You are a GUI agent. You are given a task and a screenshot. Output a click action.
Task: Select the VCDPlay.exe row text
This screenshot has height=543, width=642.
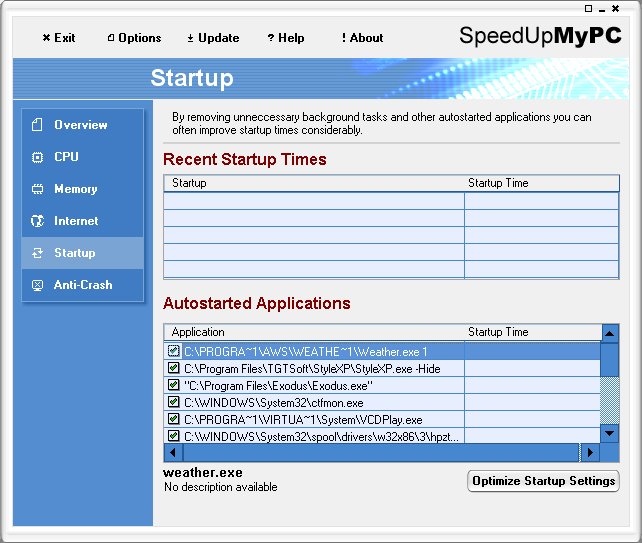pyautogui.click(x=303, y=420)
